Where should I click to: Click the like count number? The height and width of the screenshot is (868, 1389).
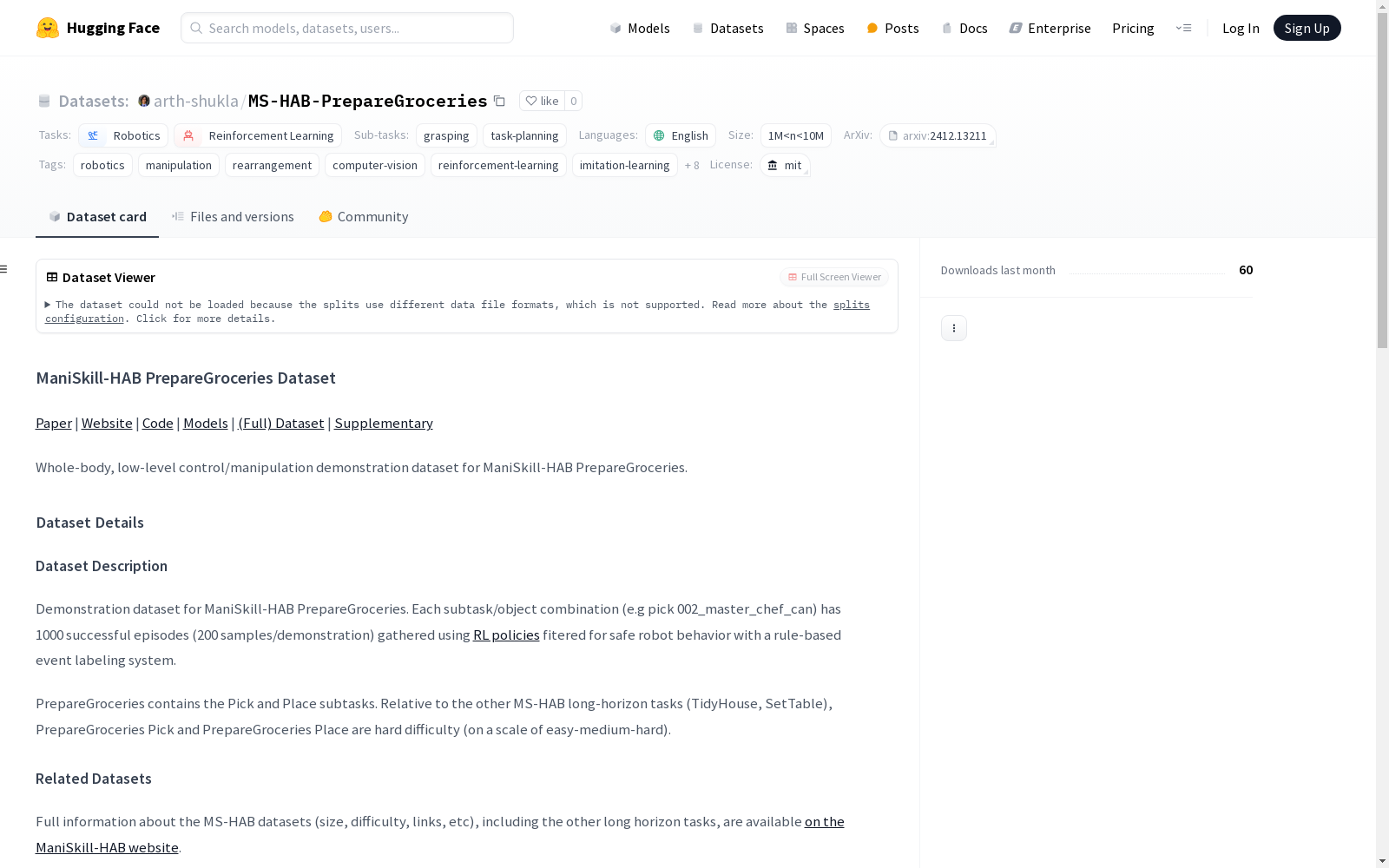pyautogui.click(x=573, y=101)
